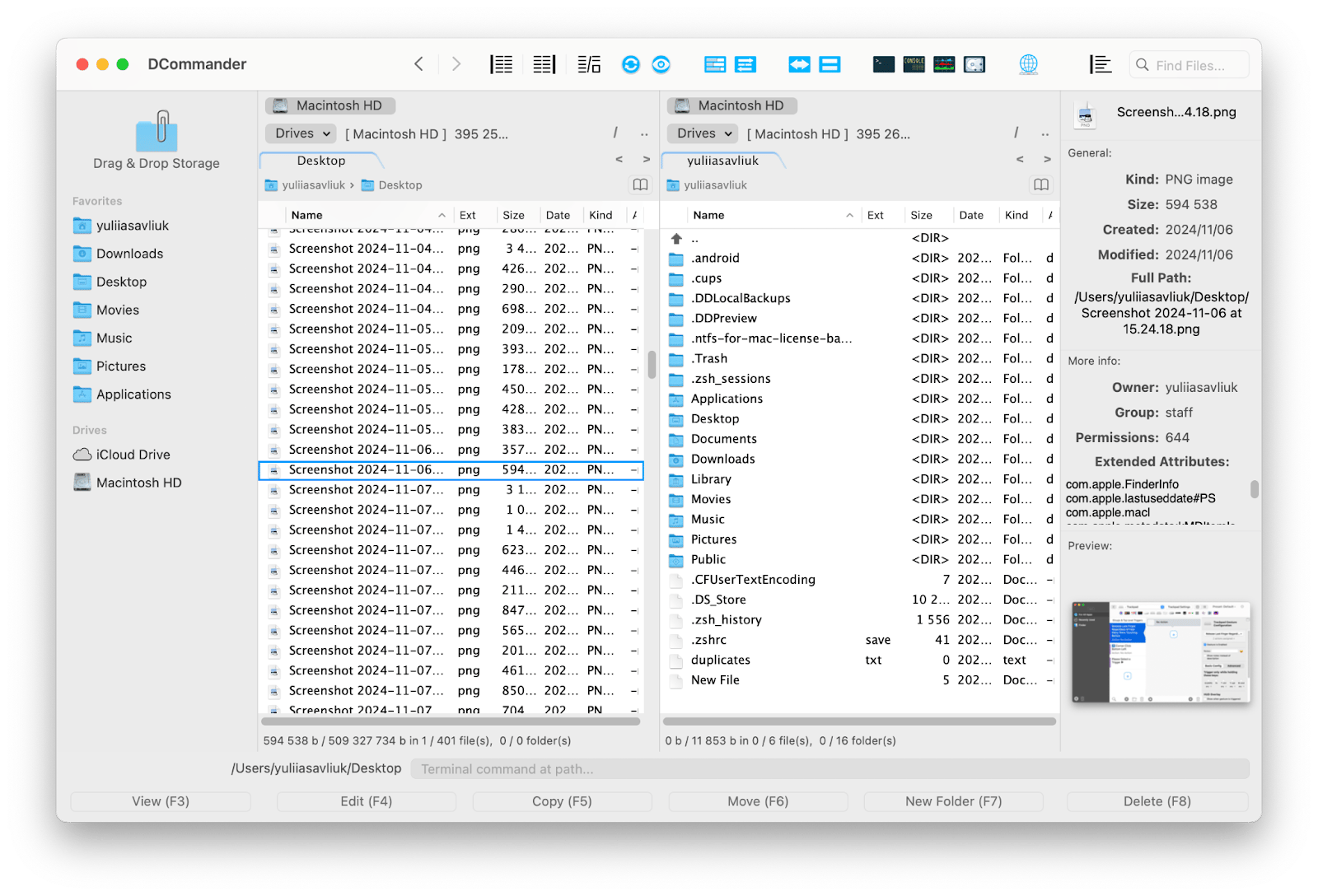The width and height of the screenshot is (1318, 896).
Task: Click the eye Quick Look toolbar icon
Action: pyautogui.click(x=661, y=65)
